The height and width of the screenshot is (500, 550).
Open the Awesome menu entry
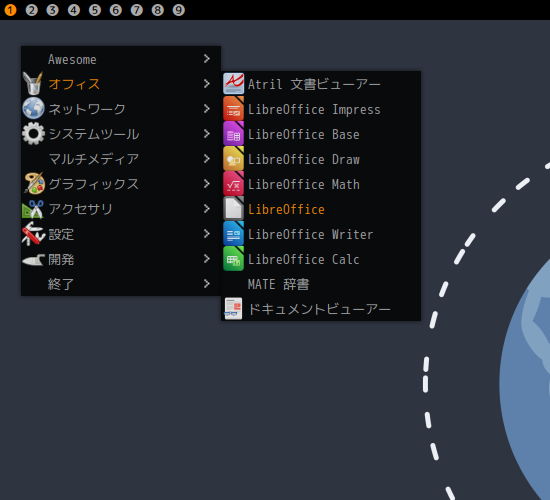(x=121, y=59)
